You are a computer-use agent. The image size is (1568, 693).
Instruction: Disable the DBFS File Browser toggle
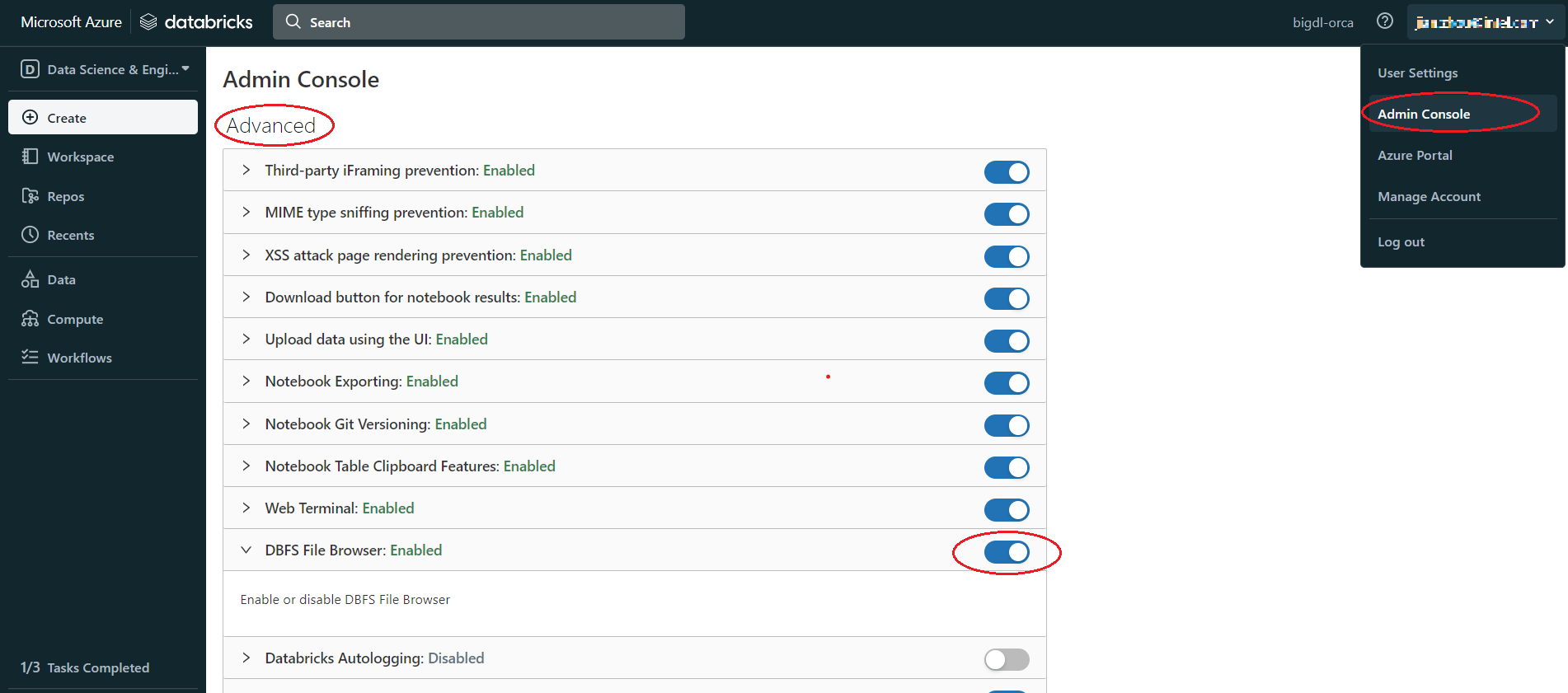(1007, 552)
